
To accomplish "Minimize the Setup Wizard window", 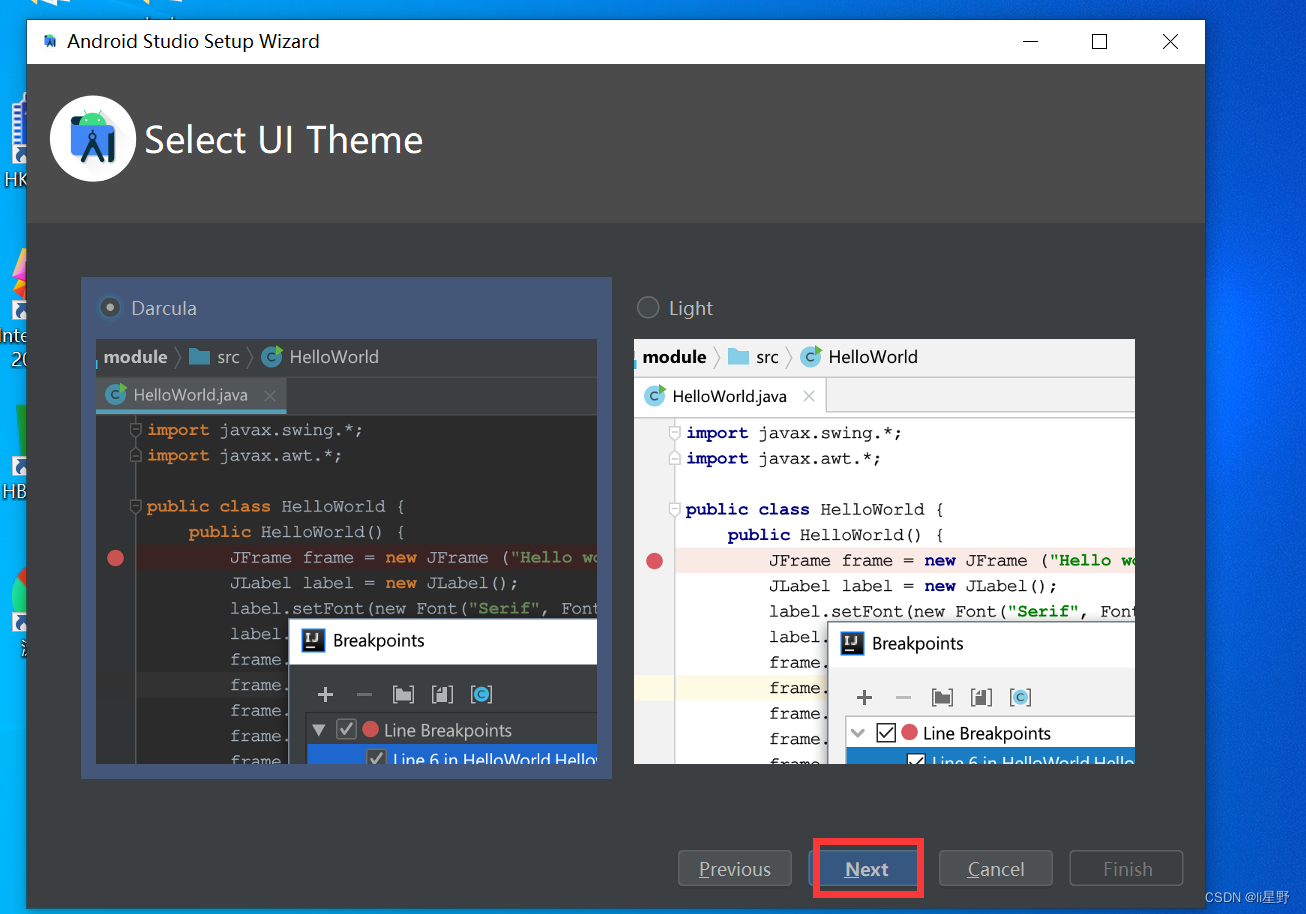I will pyautogui.click(x=1030, y=41).
